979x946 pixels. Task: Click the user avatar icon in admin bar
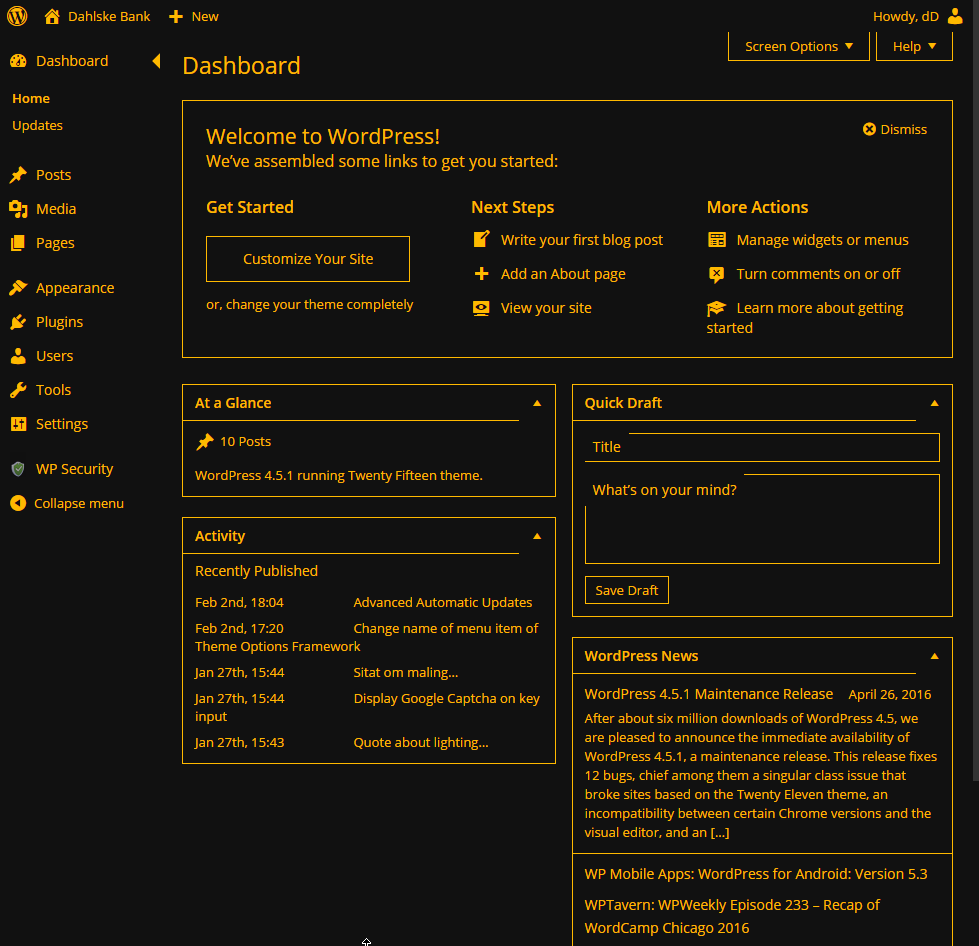coord(955,16)
